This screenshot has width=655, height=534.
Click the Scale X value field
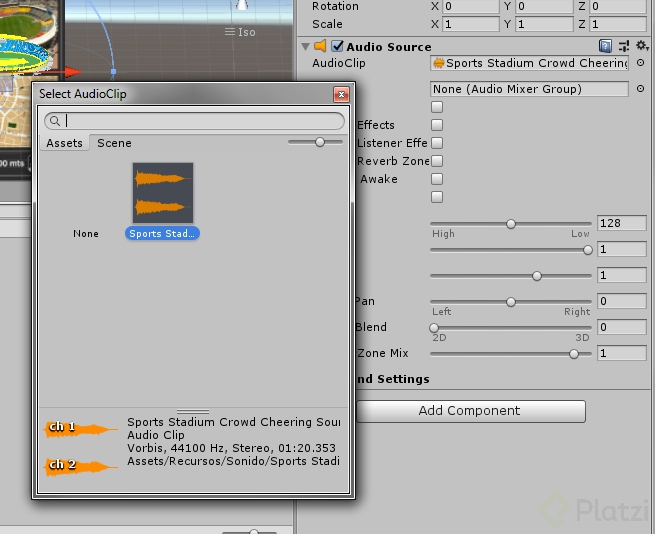click(471, 24)
